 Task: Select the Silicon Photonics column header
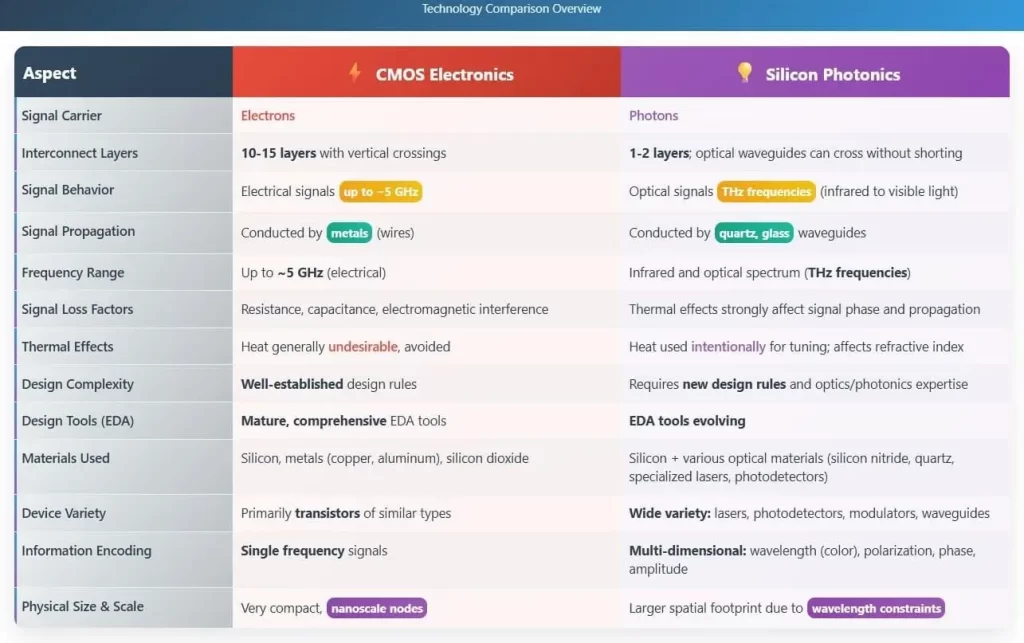click(832, 74)
